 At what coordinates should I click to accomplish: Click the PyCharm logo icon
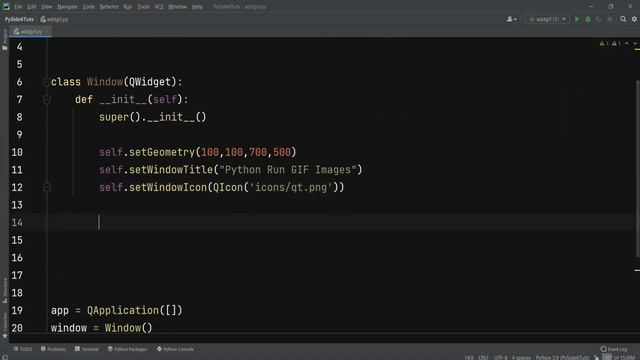6,7
